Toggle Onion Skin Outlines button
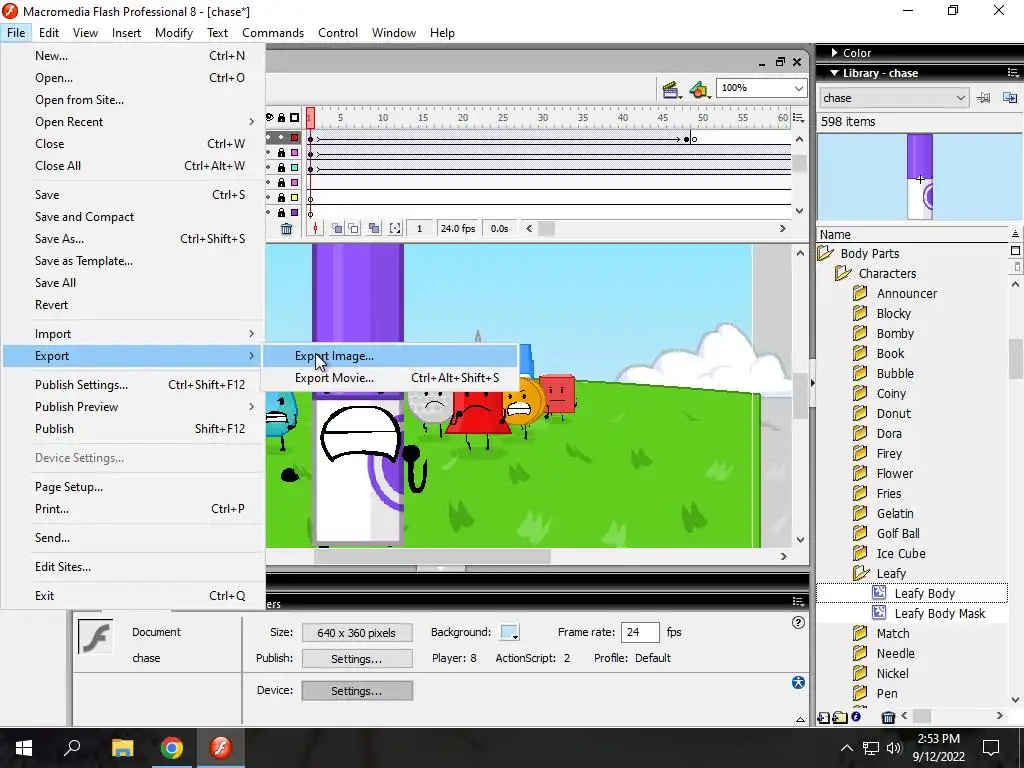Viewport: 1024px width, 768px height. (x=353, y=229)
